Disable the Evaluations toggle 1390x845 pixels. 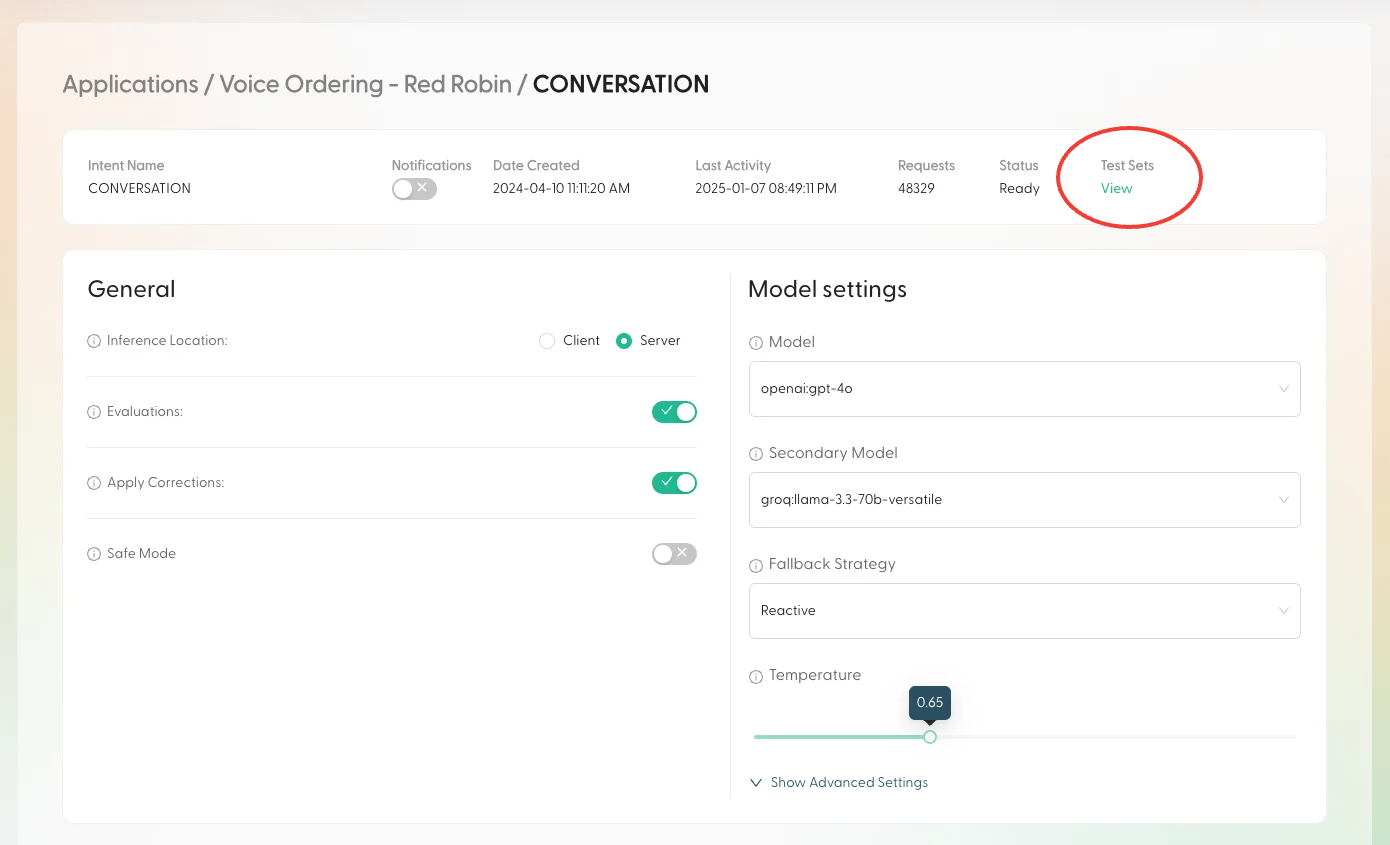(x=674, y=412)
